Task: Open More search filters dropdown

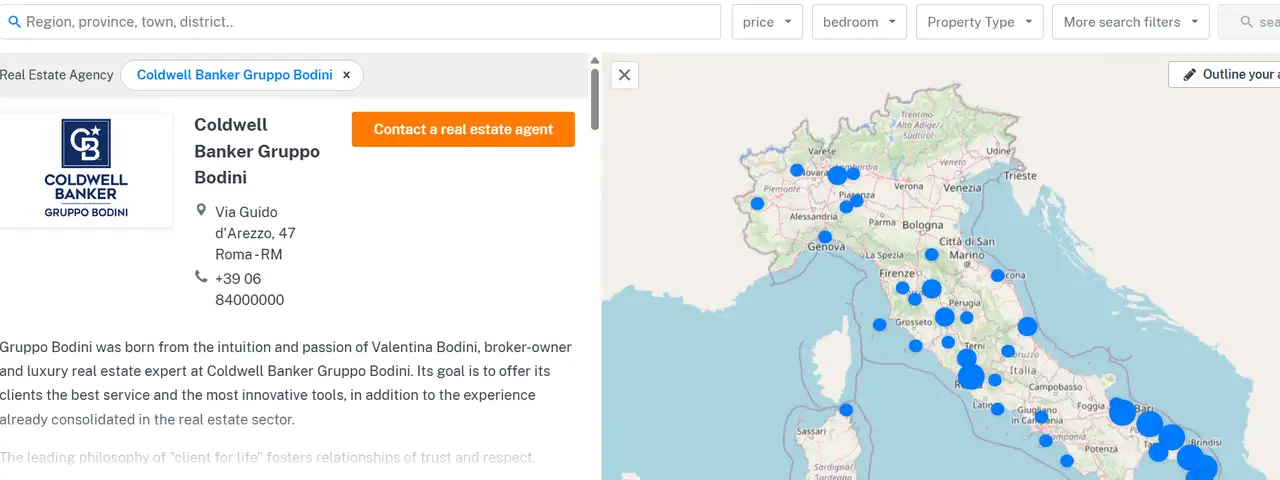Action: pos(1131,22)
